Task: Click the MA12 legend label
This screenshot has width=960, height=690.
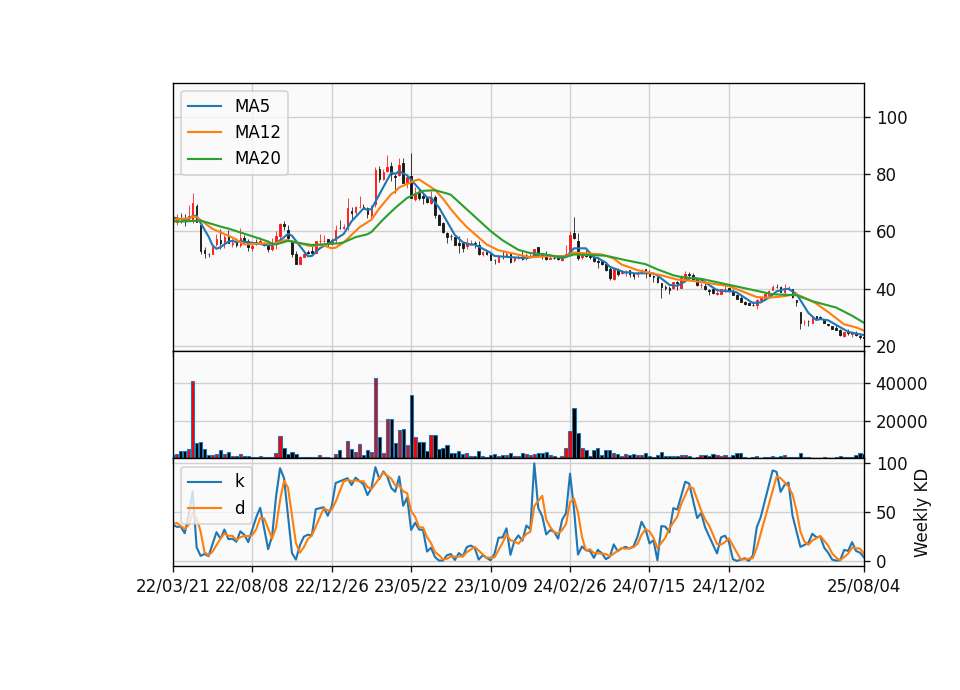Action: [x=257, y=132]
